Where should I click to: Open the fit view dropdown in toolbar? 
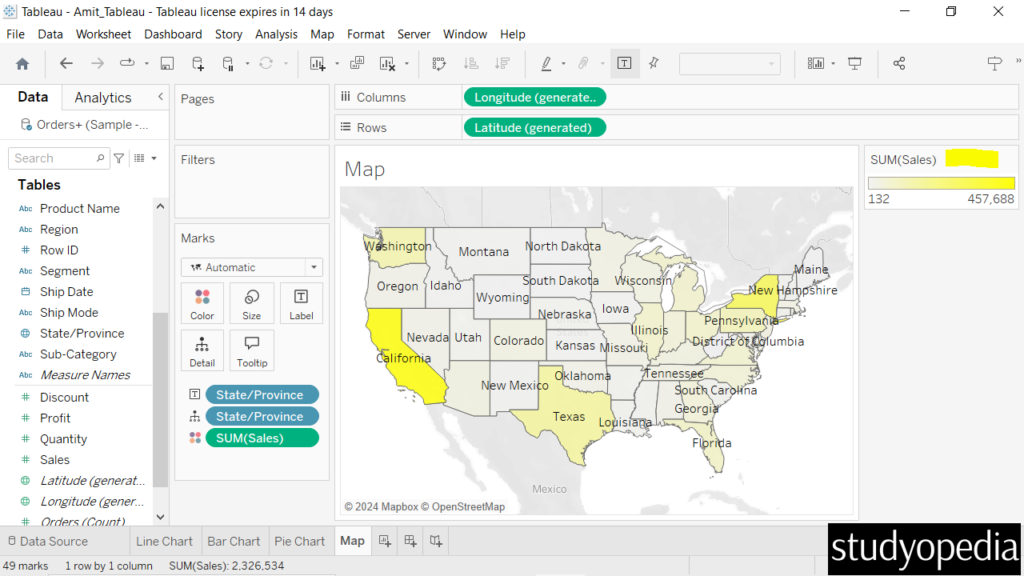729,63
